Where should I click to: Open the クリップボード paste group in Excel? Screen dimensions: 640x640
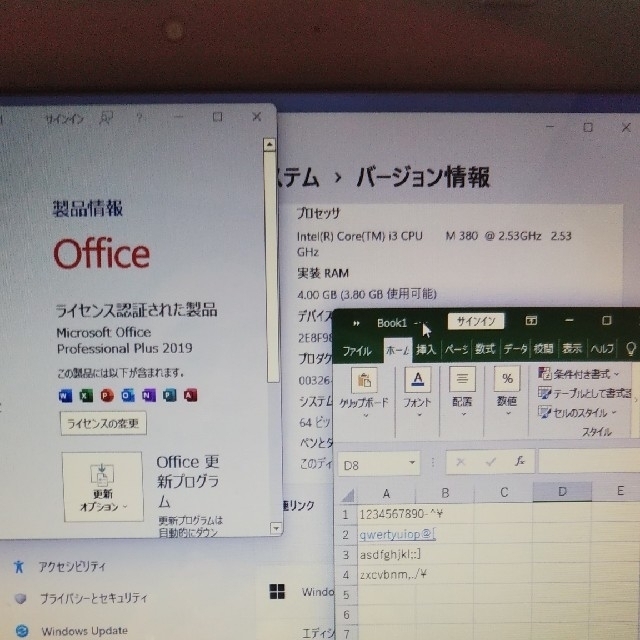[x=364, y=393]
